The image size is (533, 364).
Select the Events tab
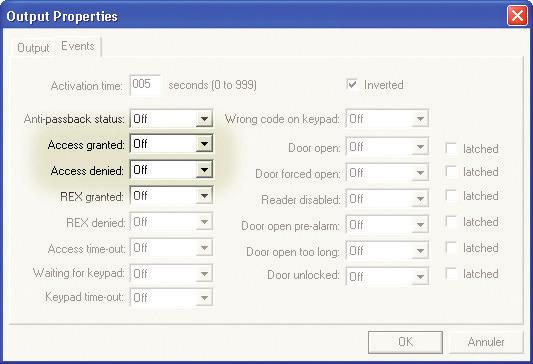point(78,46)
